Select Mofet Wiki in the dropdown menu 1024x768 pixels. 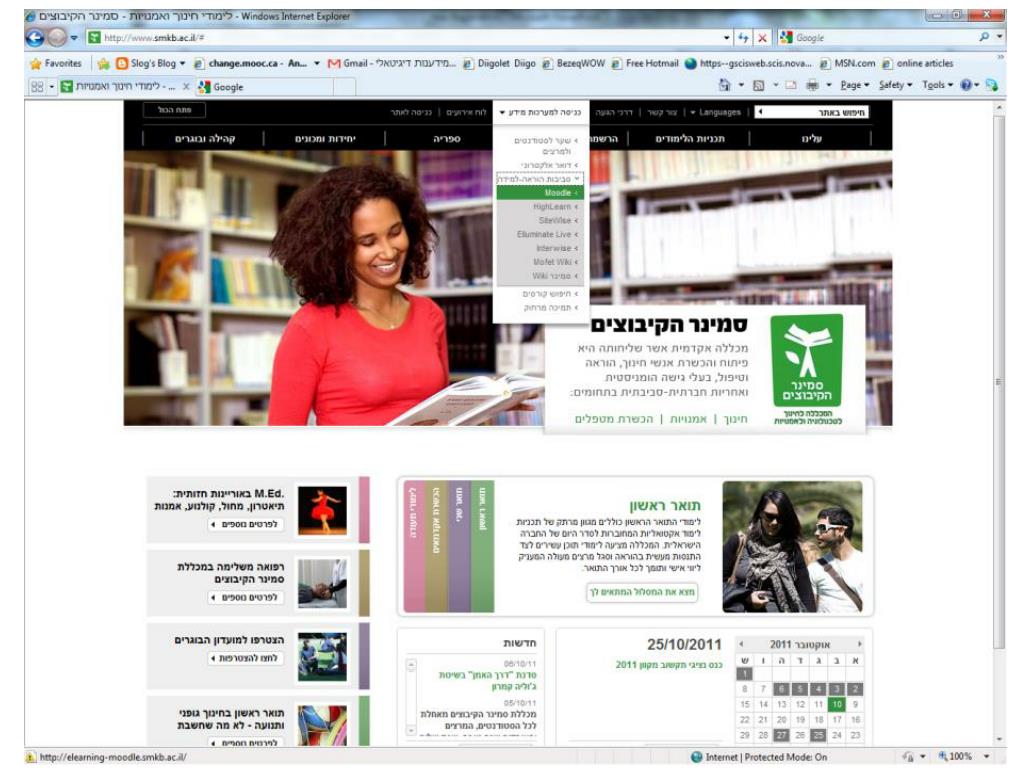click(540, 262)
